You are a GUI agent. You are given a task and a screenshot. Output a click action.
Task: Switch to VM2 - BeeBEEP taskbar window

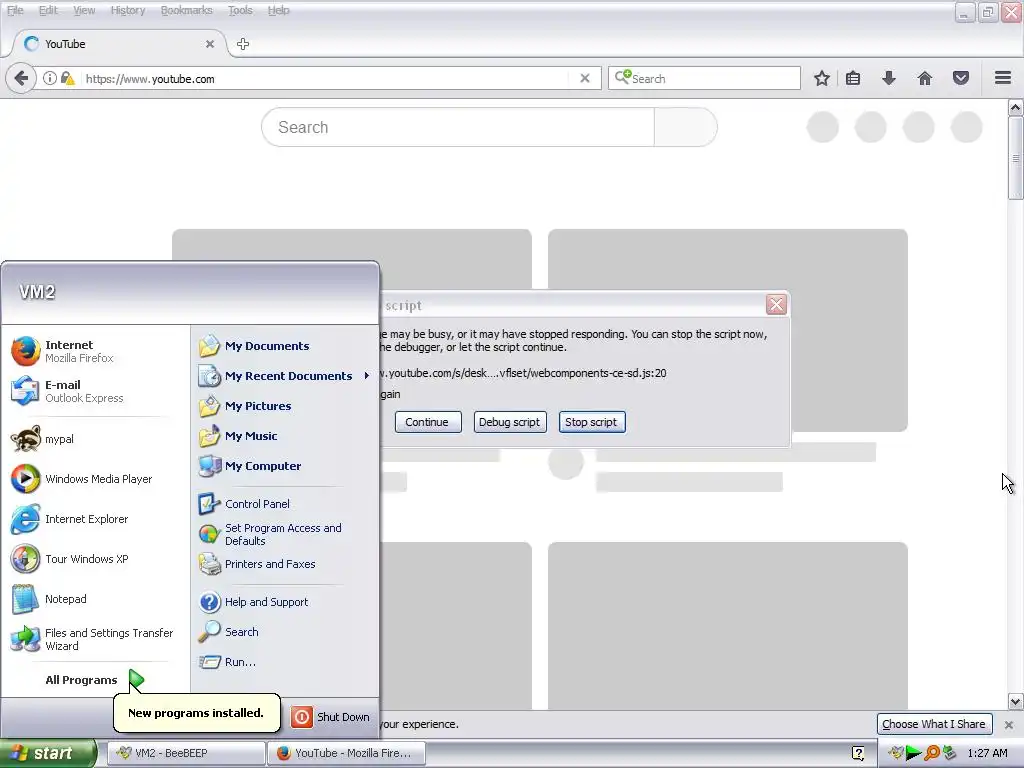[x=185, y=753]
